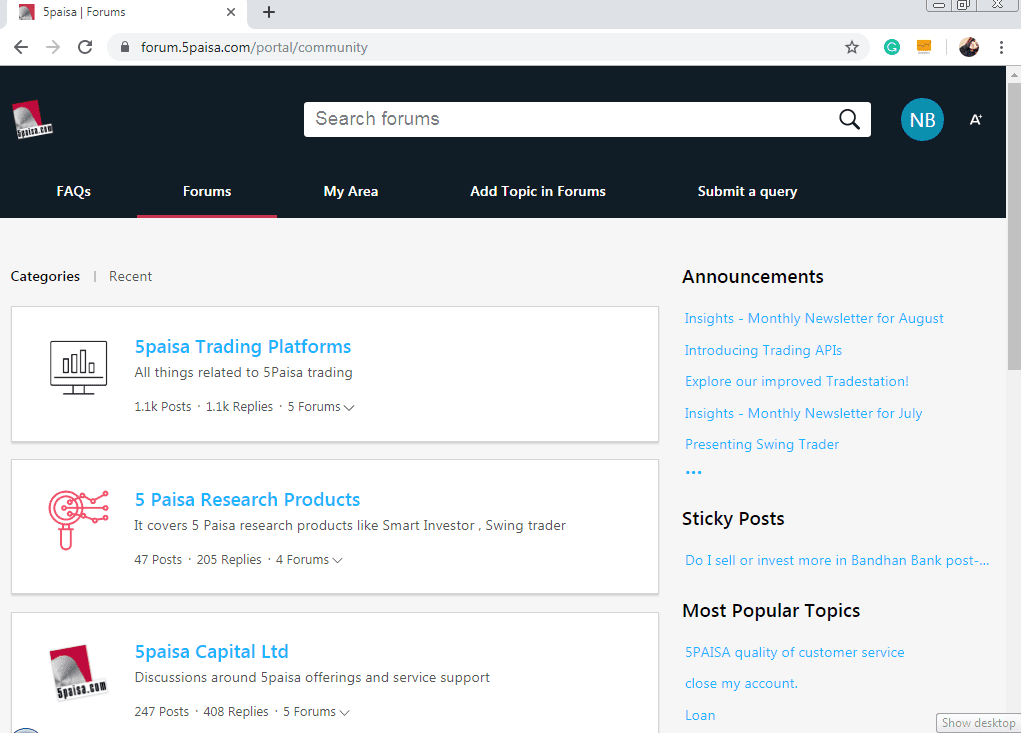1021x733 pixels.
Task: Open the NB user profile avatar
Action: pyautogui.click(x=922, y=120)
